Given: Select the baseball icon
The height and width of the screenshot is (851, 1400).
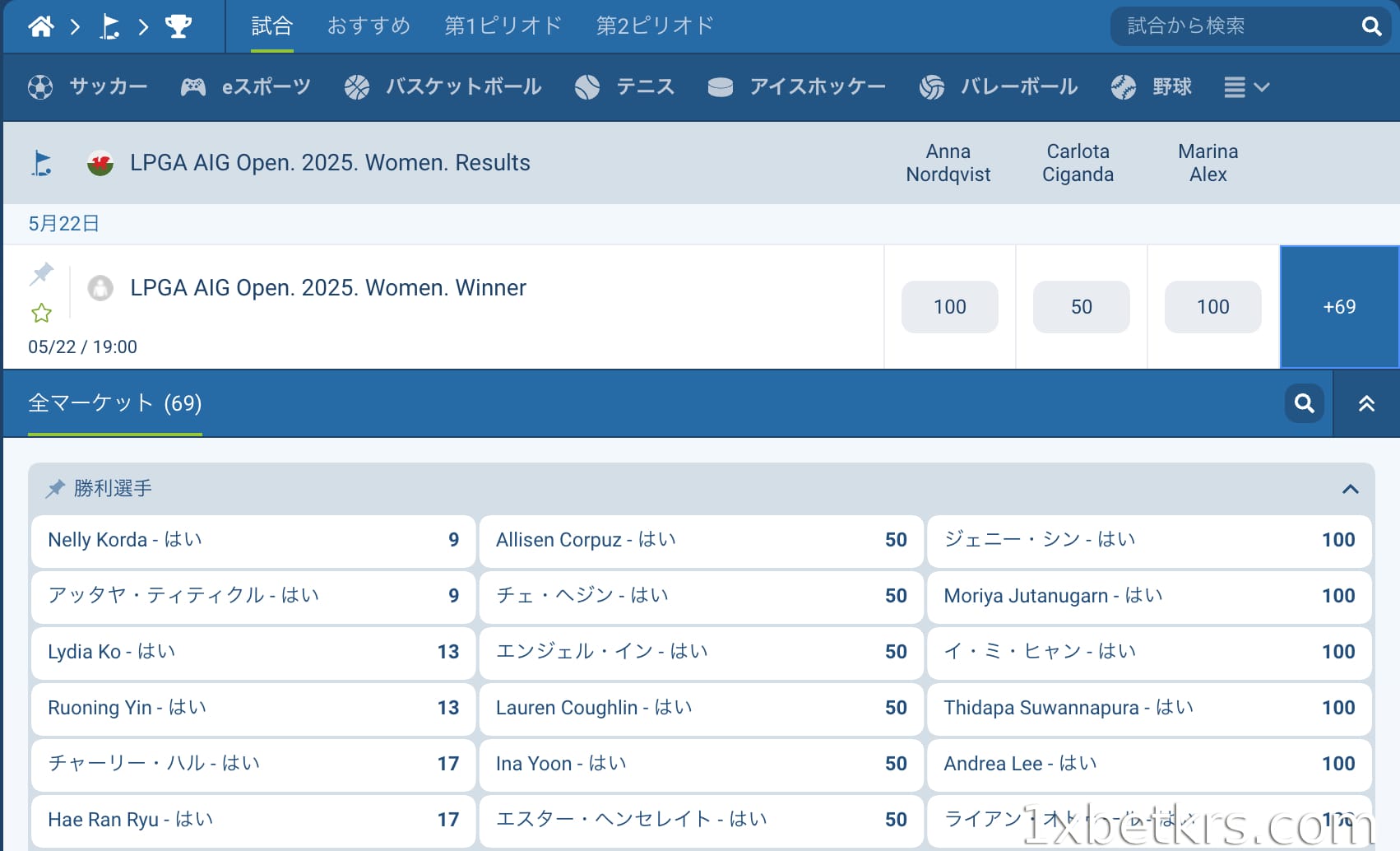Looking at the screenshot, I should [1124, 87].
